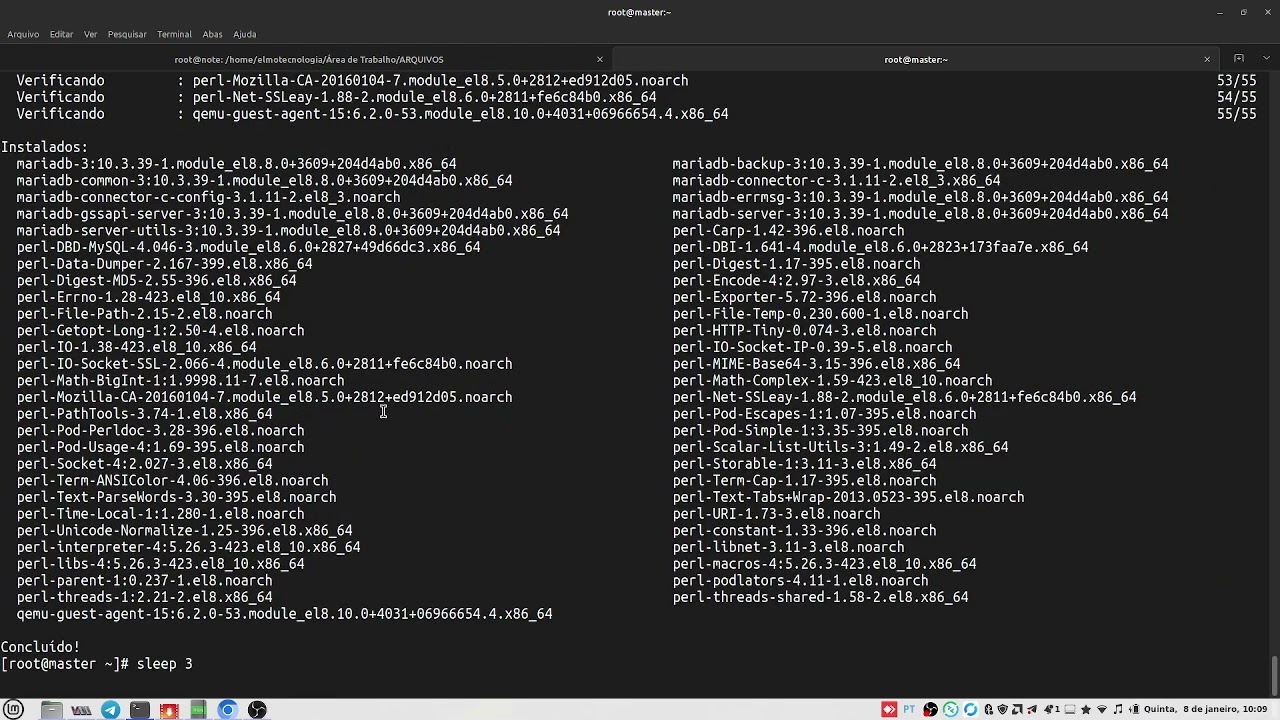Open the Ver menu
Image resolution: width=1280 pixels, height=720 pixels.
click(x=90, y=34)
